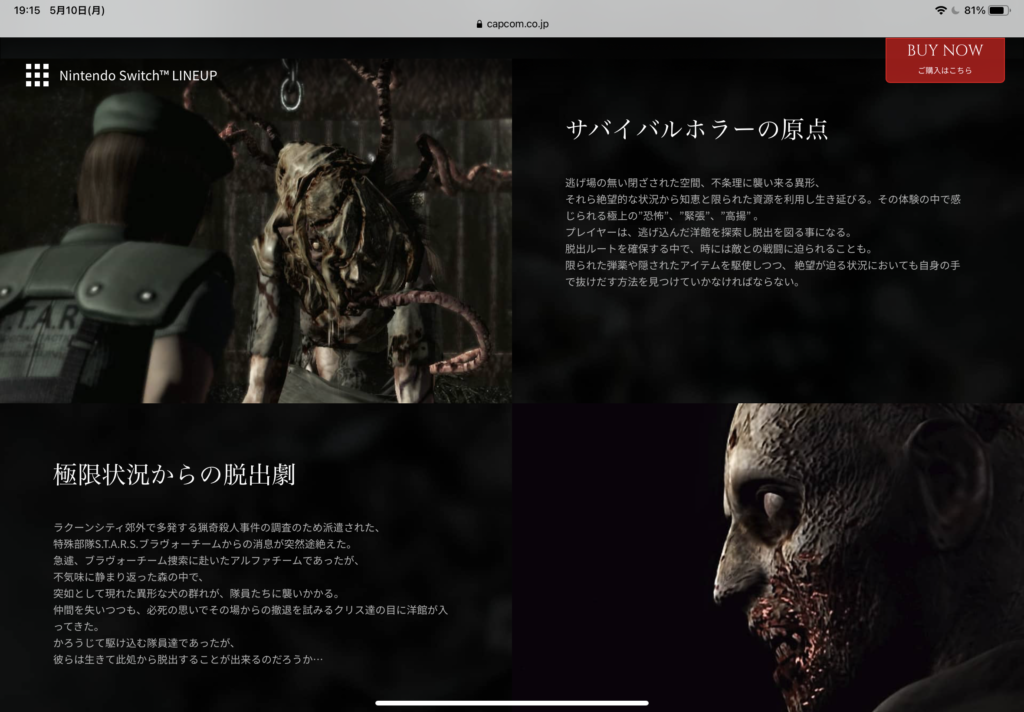
Task: Tap the capcom.co.jp address bar
Action: (x=512, y=24)
